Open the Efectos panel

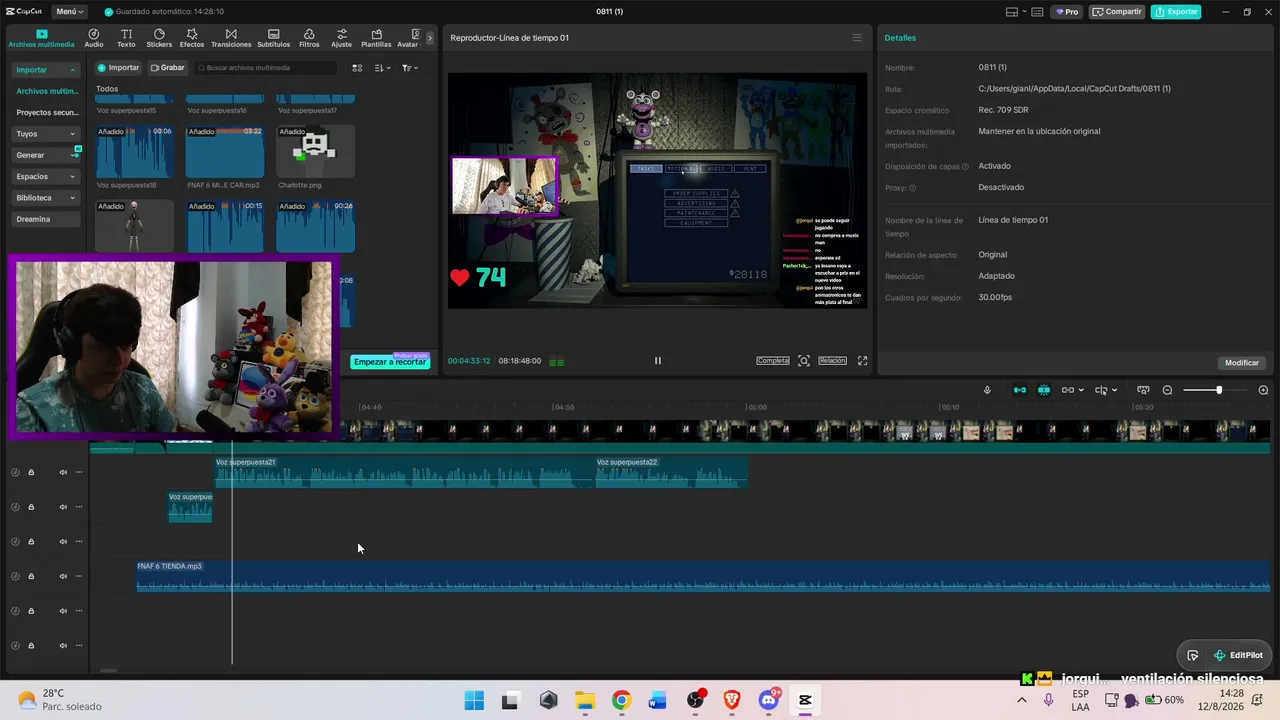pyautogui.click(x=191, y=38)
